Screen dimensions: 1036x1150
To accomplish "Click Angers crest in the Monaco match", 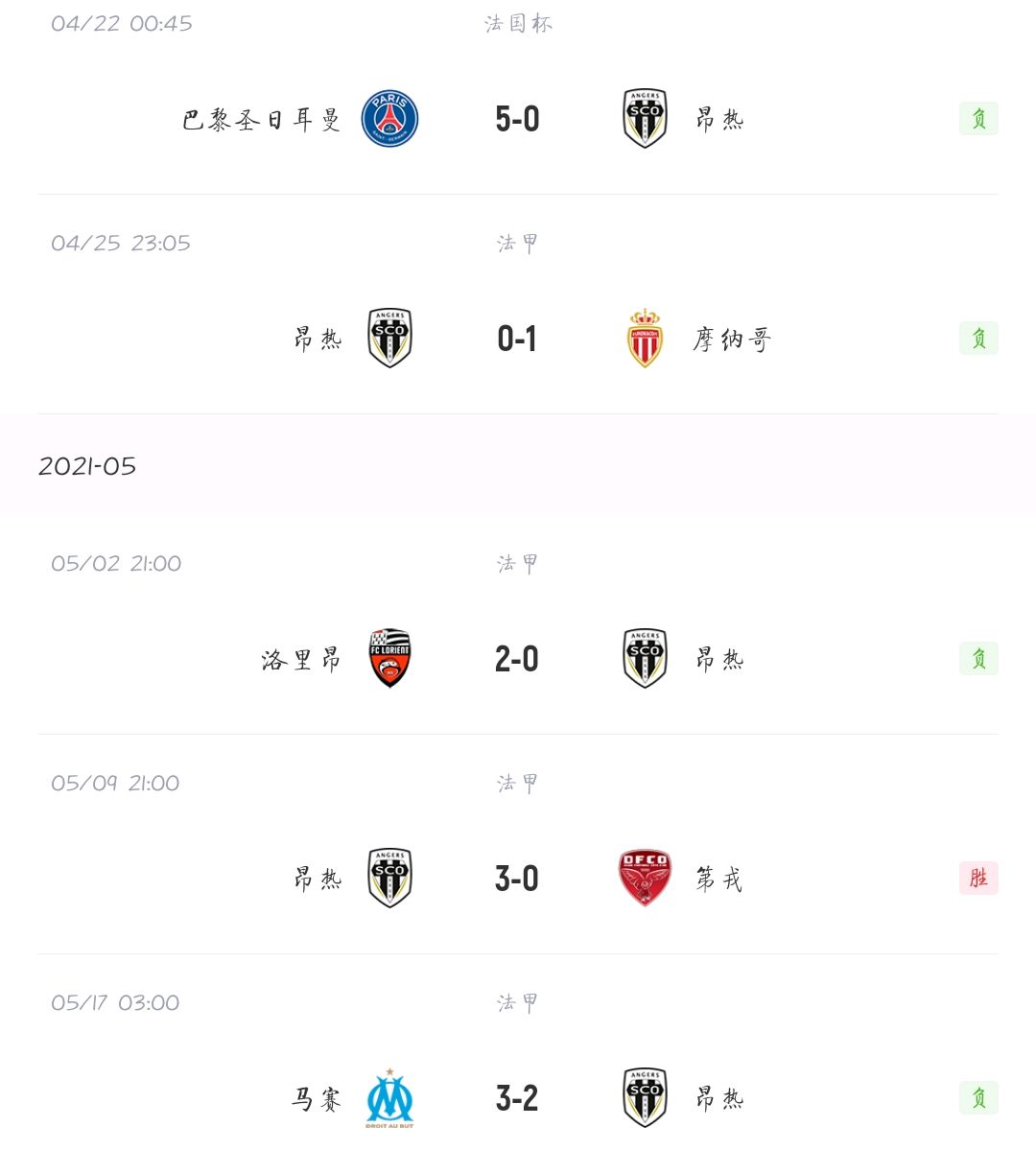I will pos(389,339).
